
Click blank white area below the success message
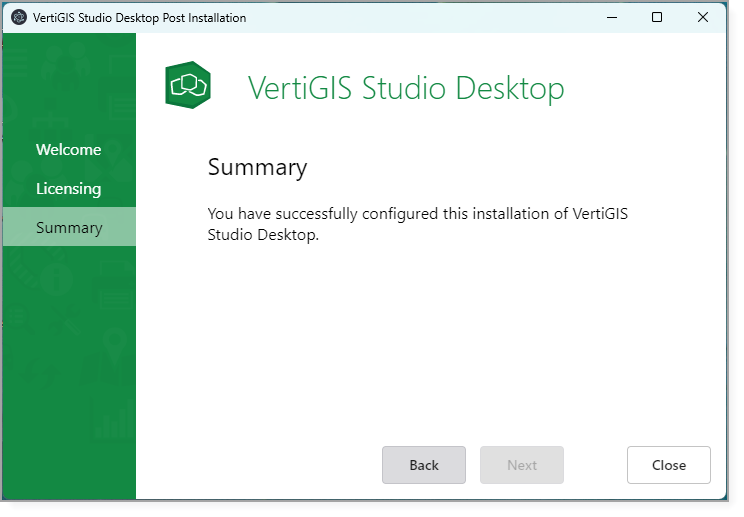(430, 340)
